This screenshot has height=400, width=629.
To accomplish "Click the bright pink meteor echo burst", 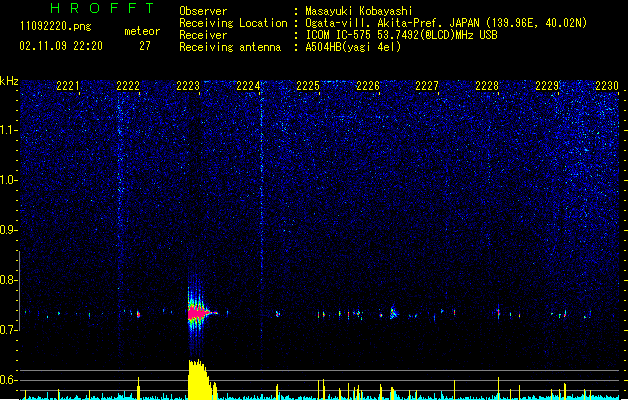I will 199,313.
